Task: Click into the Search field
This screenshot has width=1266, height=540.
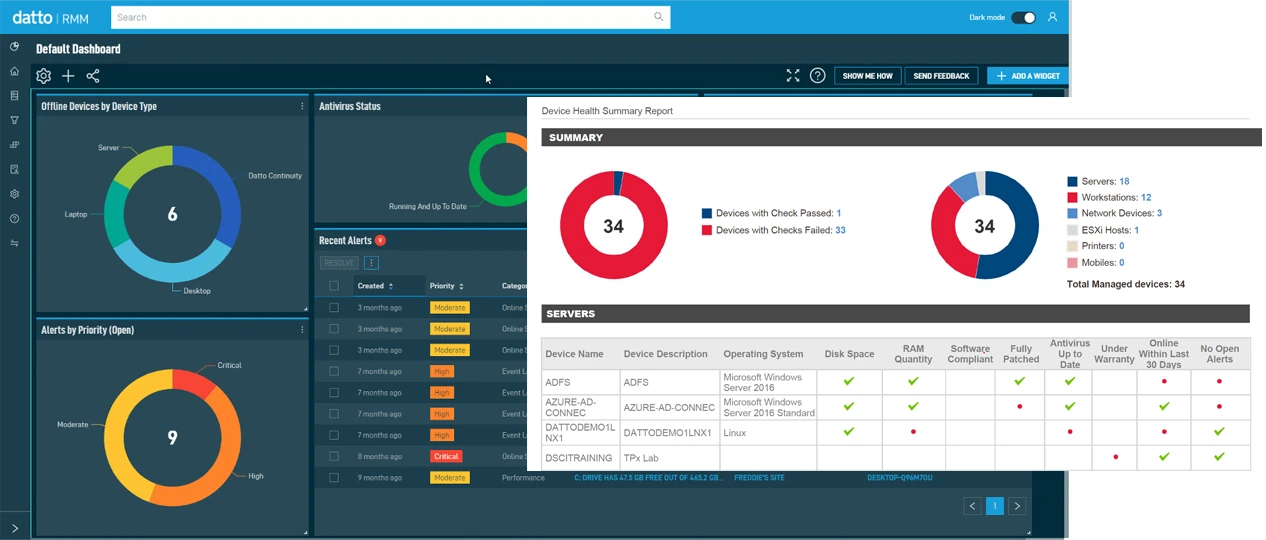Action: coord(389,17)
